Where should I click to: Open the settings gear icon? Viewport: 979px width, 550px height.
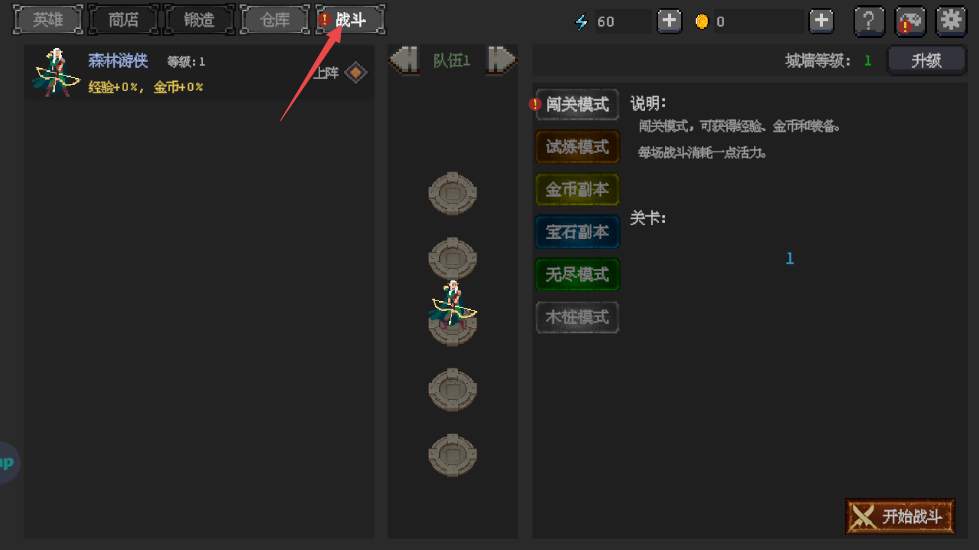pyautogui.click(x=951, y=21)
